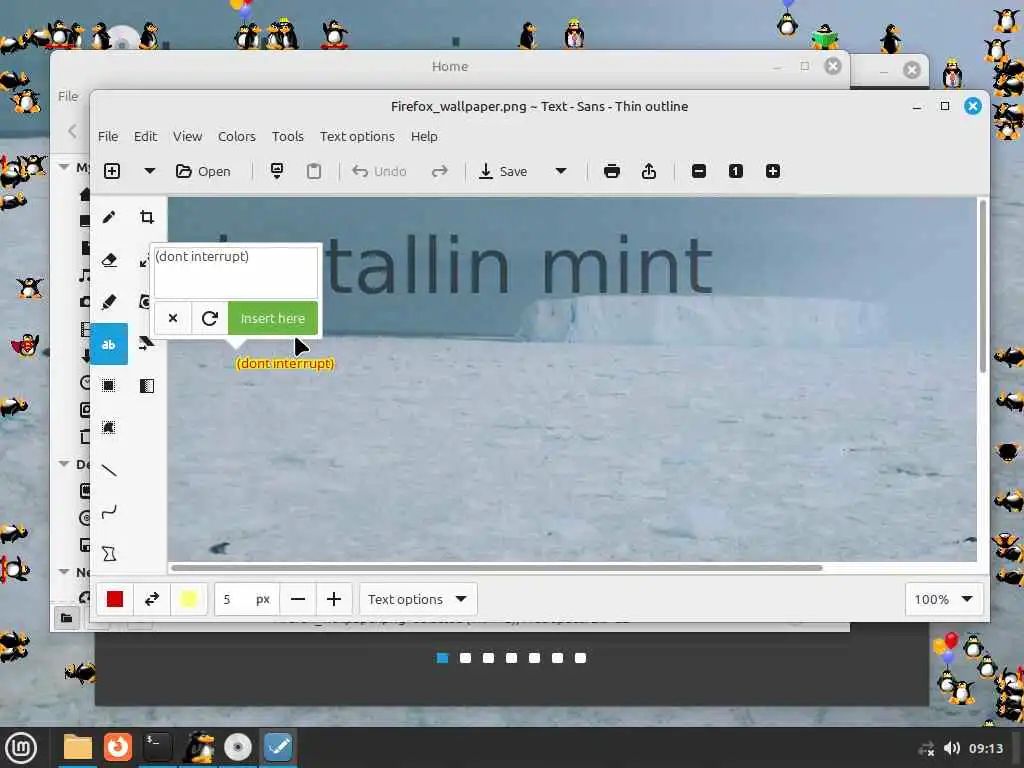Screen dimensions: 1024x768
Task: Click the red main color swatch
Action: pos(115,599)
